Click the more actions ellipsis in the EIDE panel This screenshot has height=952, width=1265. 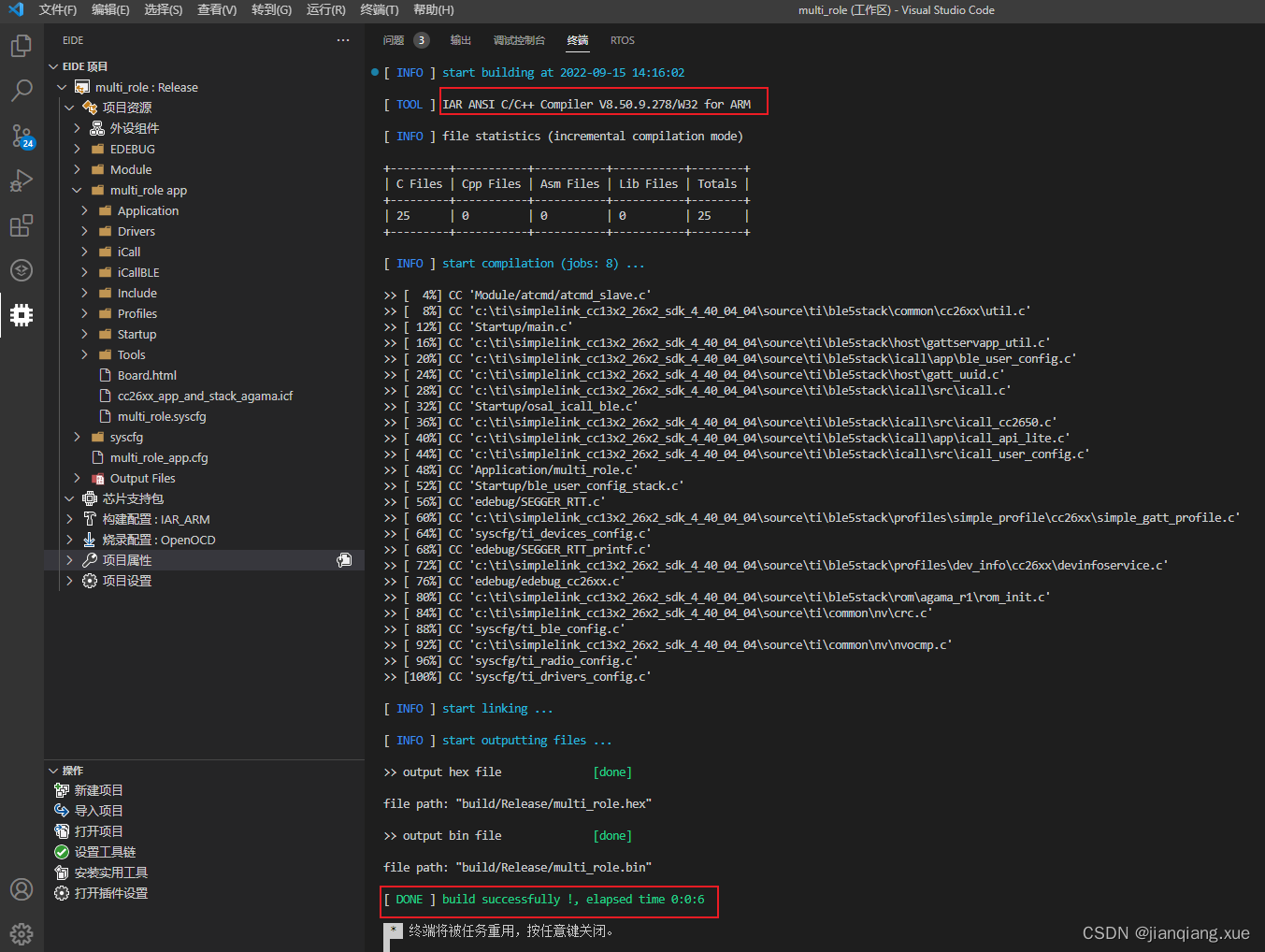click(x=343, y=40)
